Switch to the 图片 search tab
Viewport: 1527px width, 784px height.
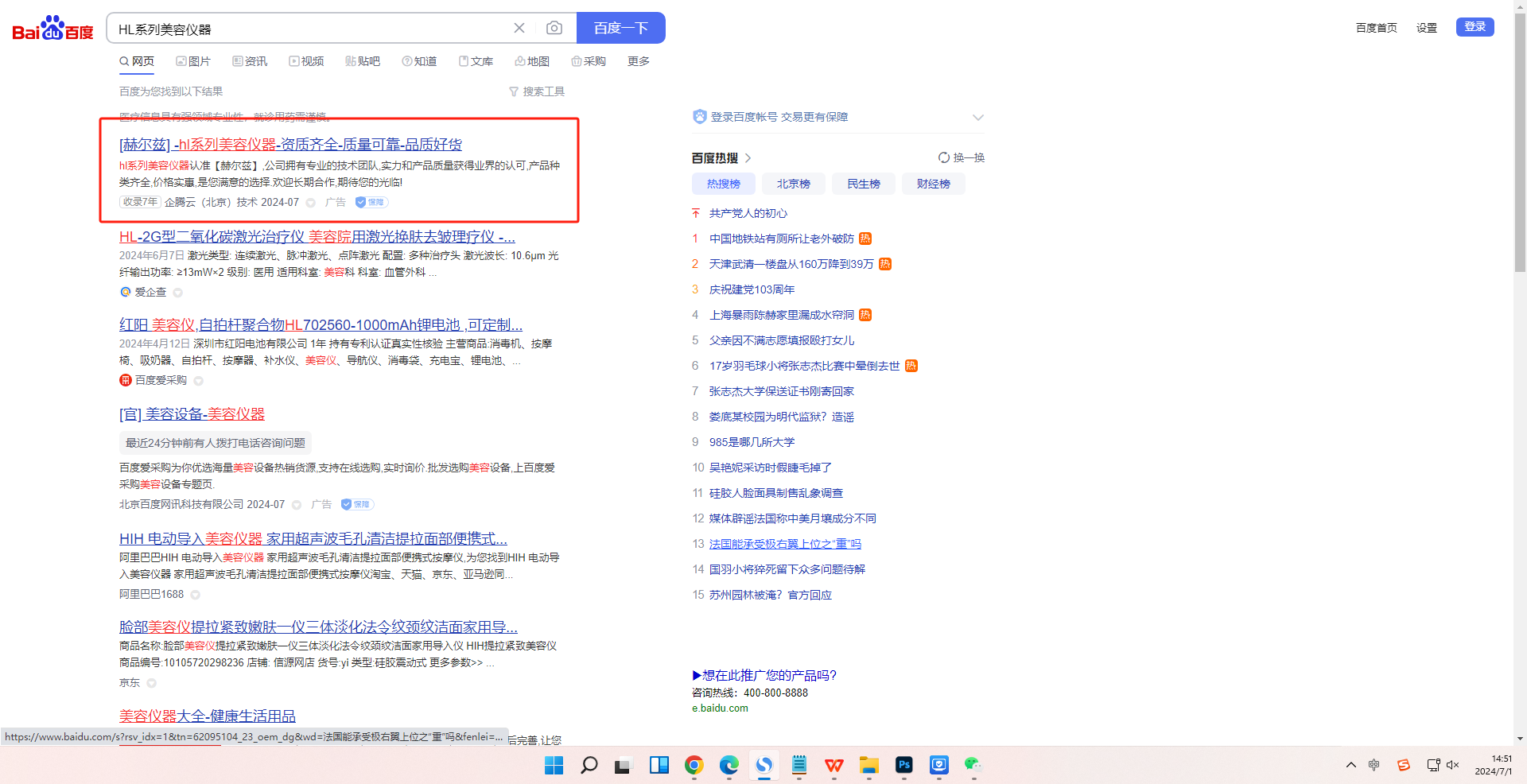click(193, 61)
